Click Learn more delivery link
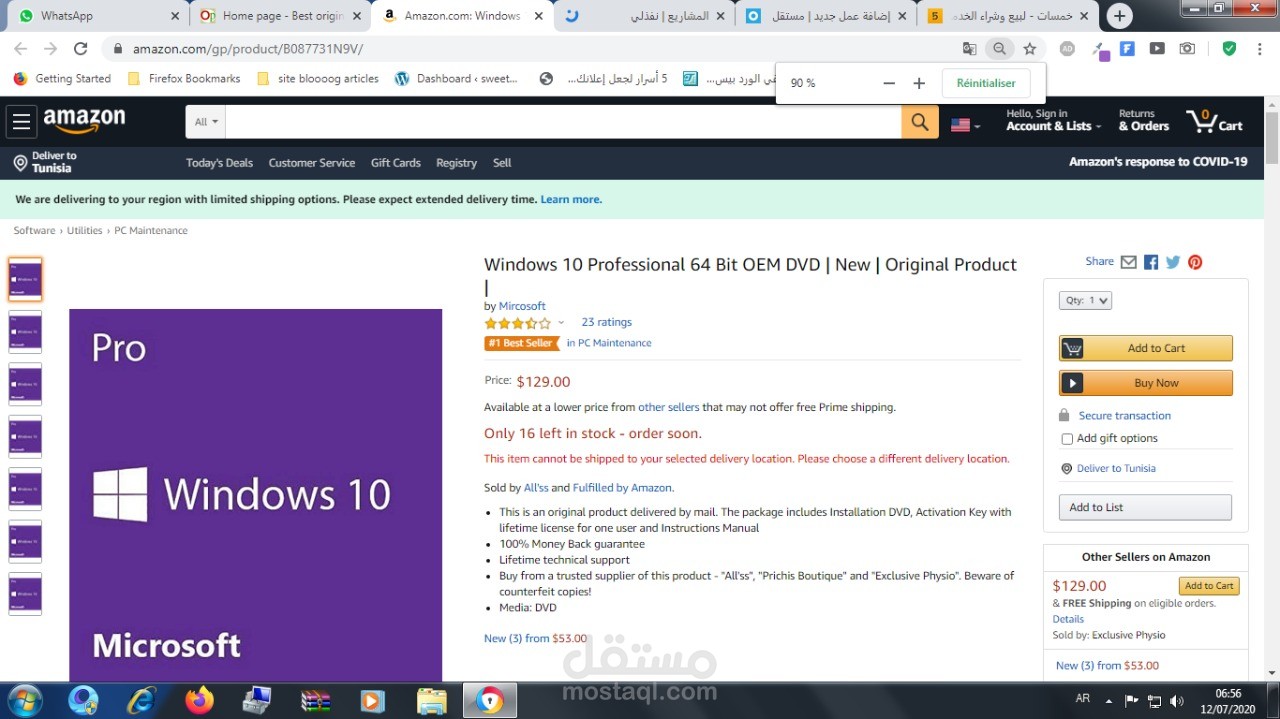This screenshot has width=1280, height=719. [571, 199]
